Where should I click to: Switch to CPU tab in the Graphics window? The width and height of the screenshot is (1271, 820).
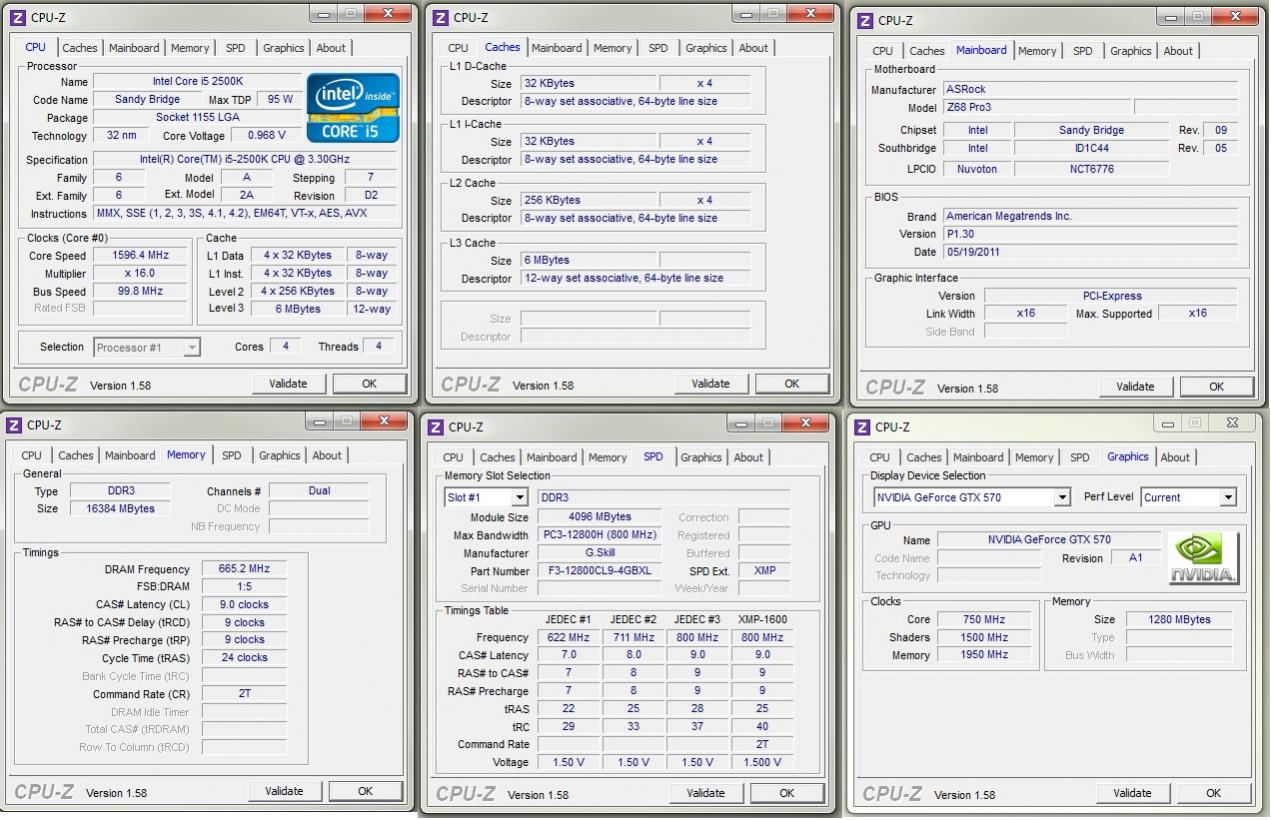click(x=879, y=457)
